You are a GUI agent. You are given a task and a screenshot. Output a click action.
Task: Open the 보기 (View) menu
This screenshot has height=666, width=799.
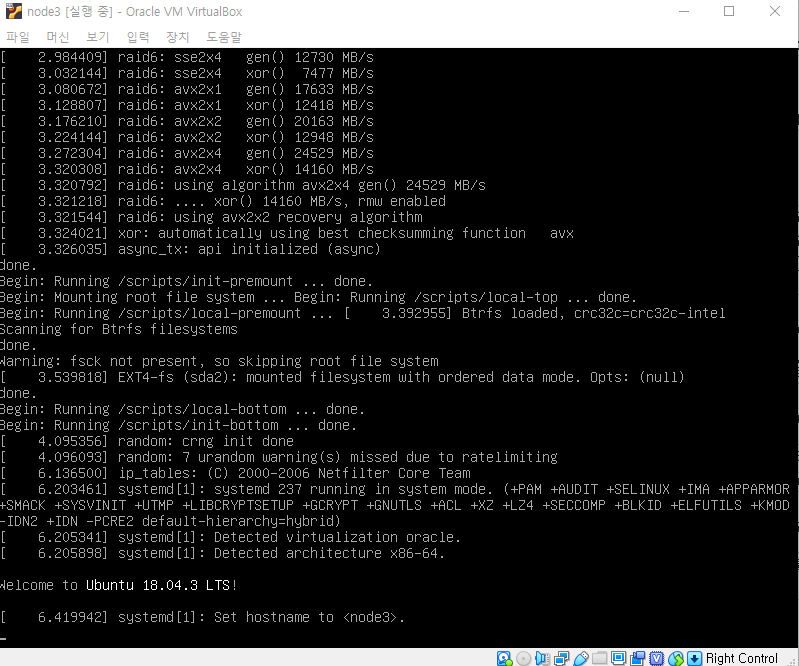(98, 37)
